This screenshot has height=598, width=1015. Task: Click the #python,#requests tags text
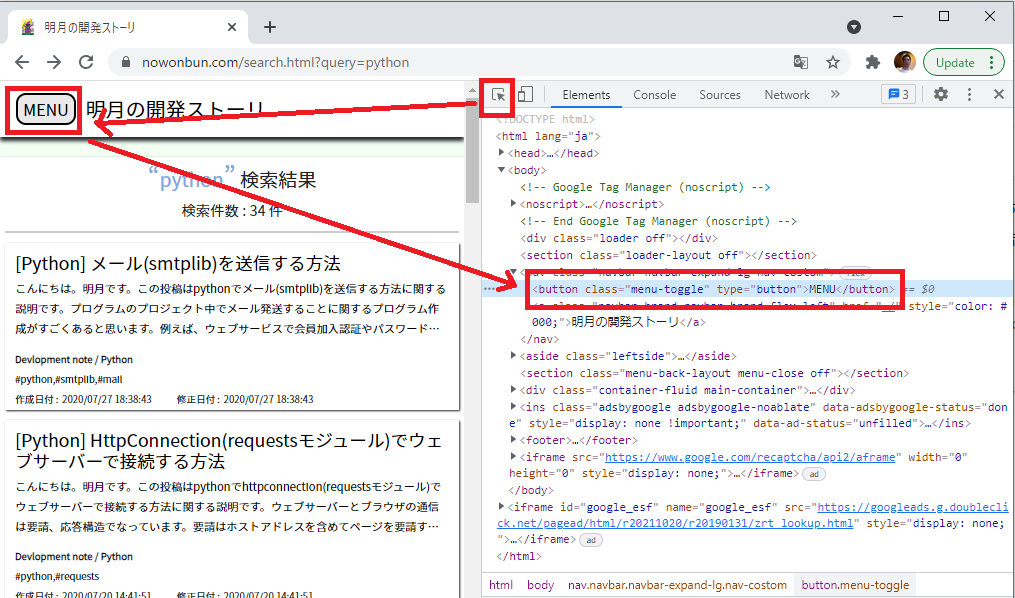[57, 576]
